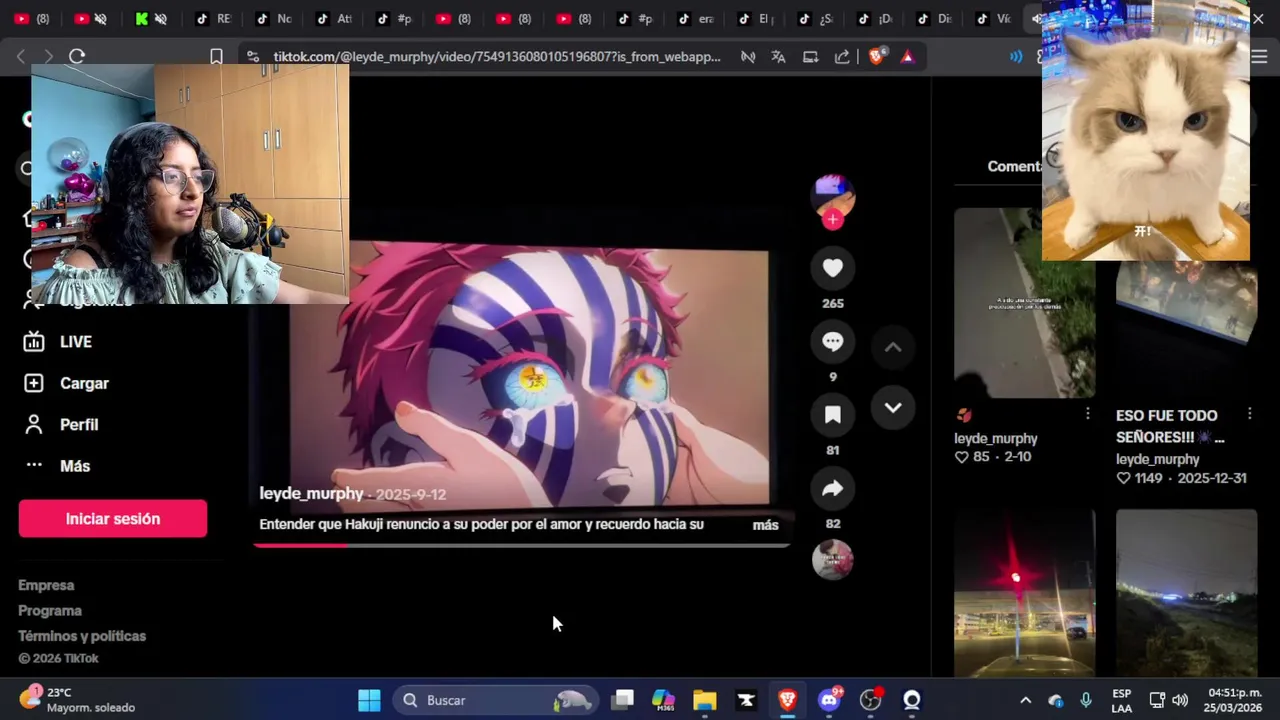The height and width of the screenshot is (720, 1280).
Task: Go to the next video arrow
Action: tap(893, 408)
